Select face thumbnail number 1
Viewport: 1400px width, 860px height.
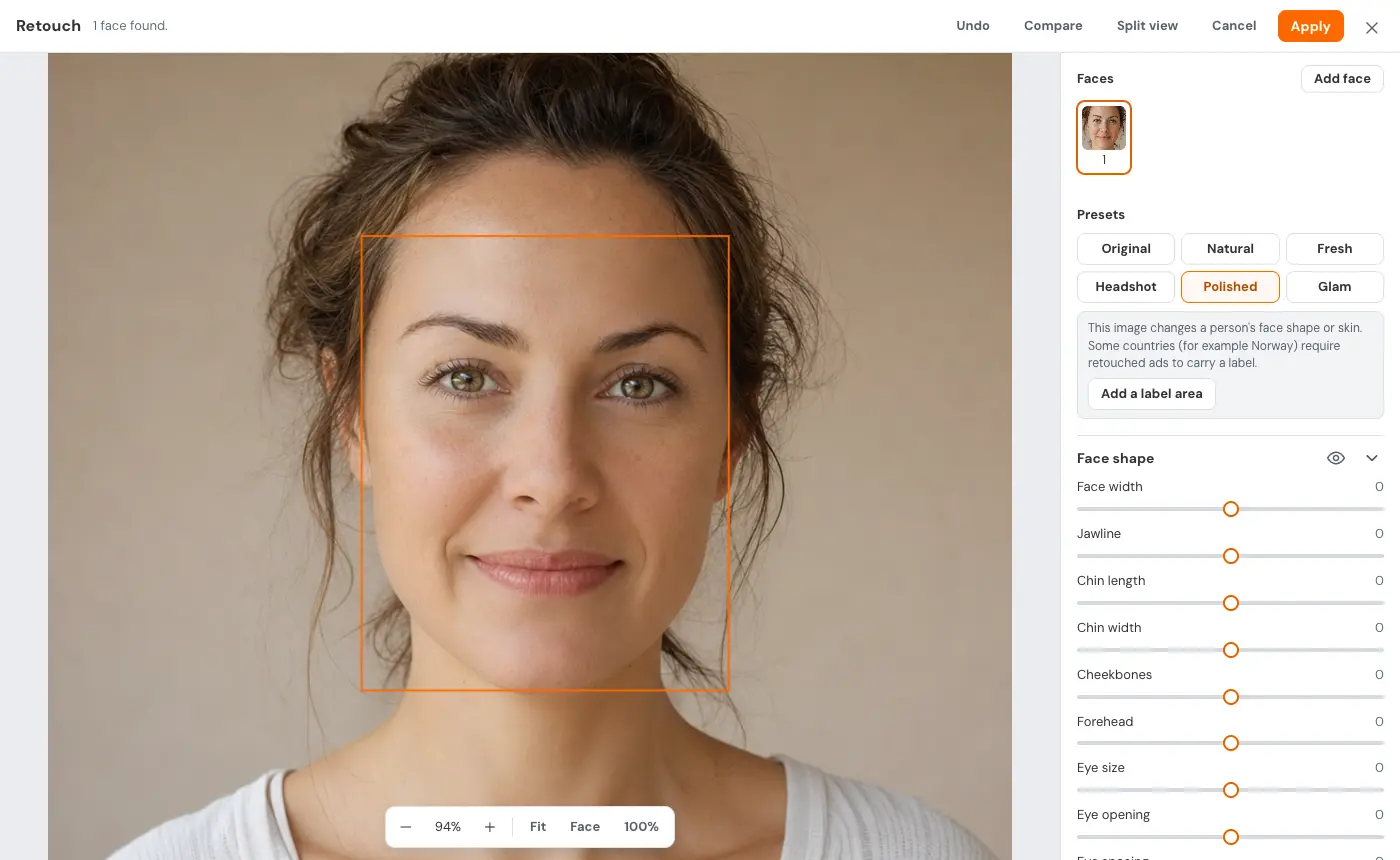click(x=1104, y=137)
